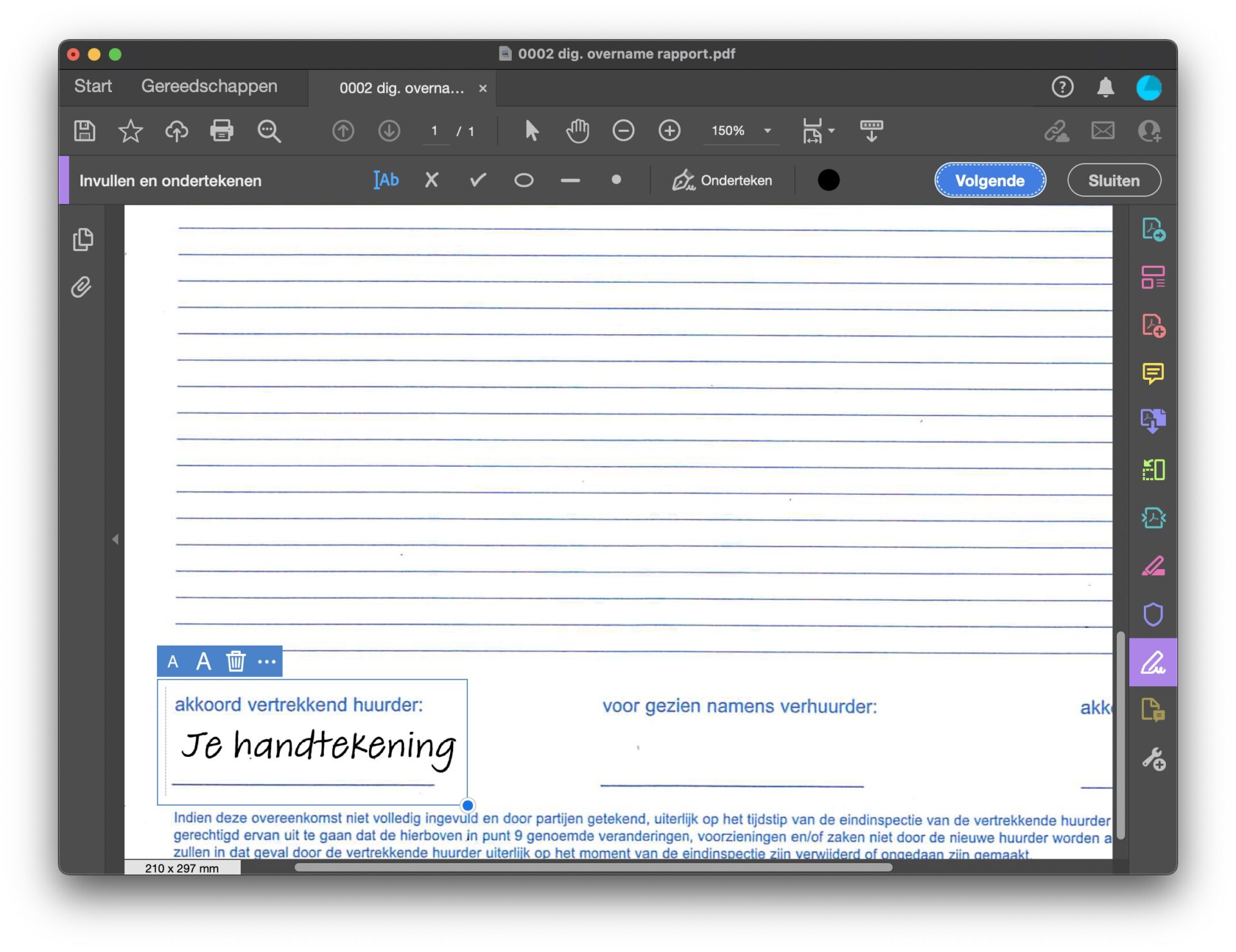Select the add text IAb tool
Screen dimensions: 1236x952
[x=386, y=180]
